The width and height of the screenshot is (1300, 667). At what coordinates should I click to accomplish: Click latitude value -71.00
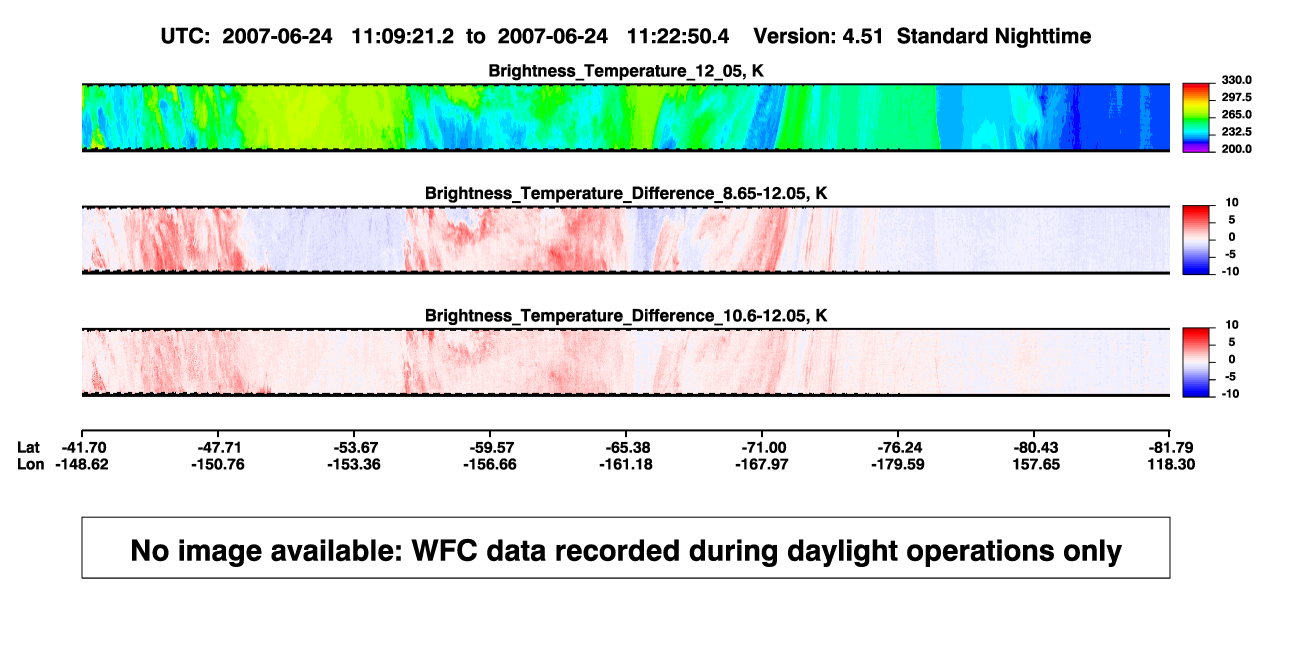[761, 447]
